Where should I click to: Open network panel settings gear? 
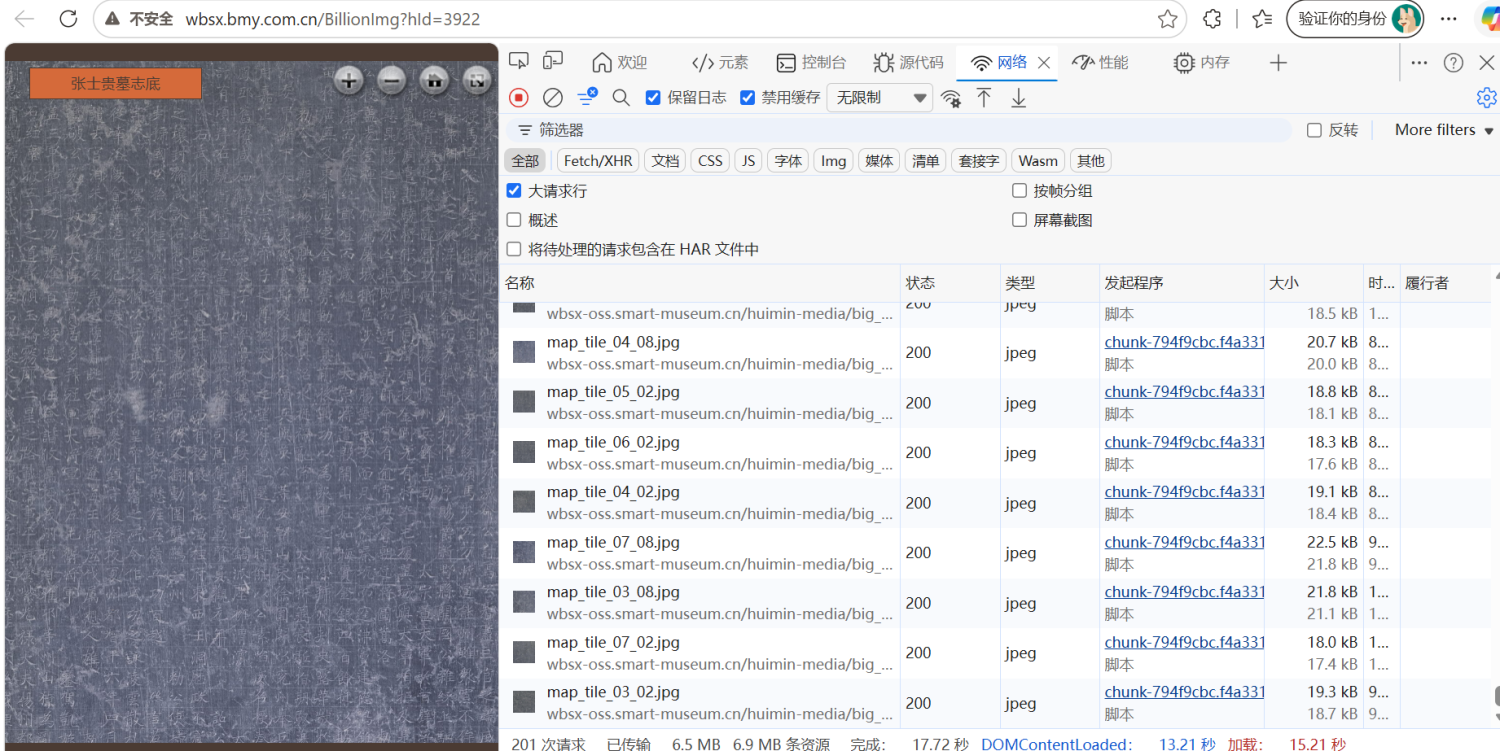(1487, 98)
